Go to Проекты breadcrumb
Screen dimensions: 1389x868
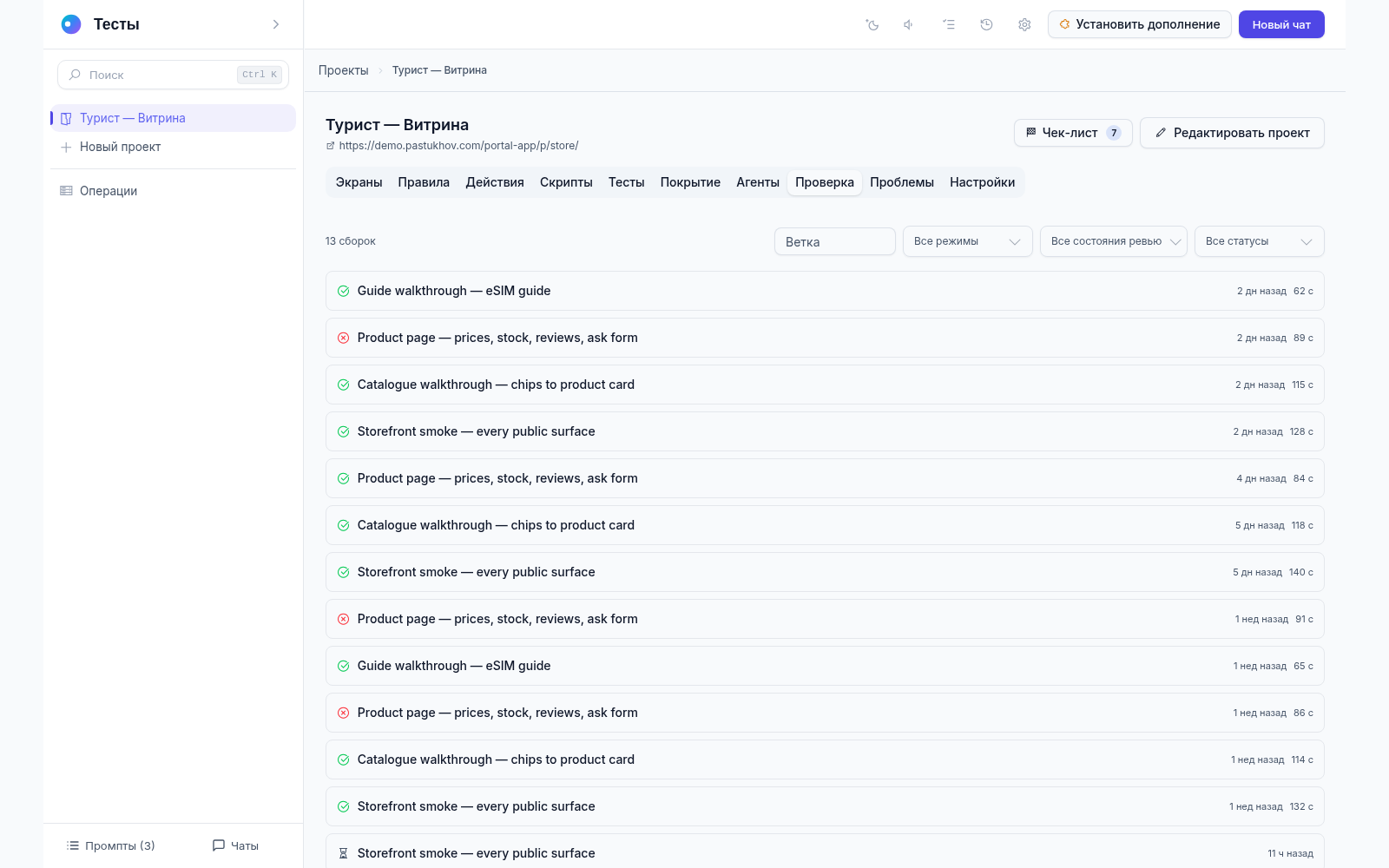coord(343,70)
